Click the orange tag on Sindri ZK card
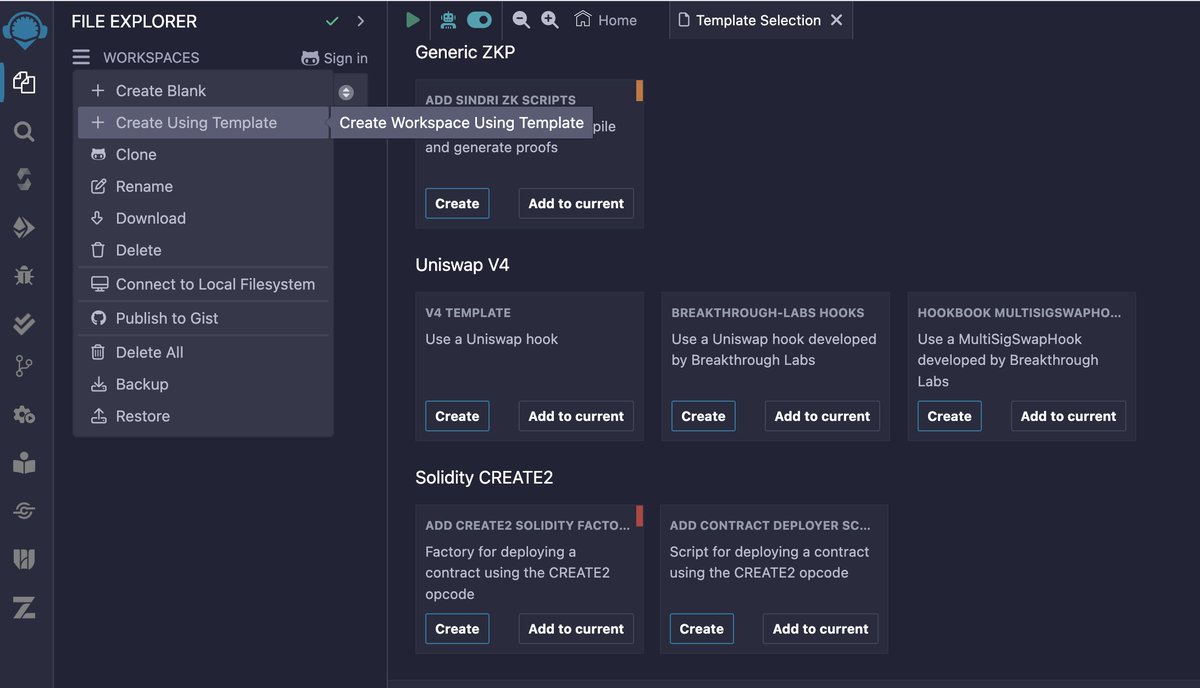The image size is (1200, 688). click(640, 91)
